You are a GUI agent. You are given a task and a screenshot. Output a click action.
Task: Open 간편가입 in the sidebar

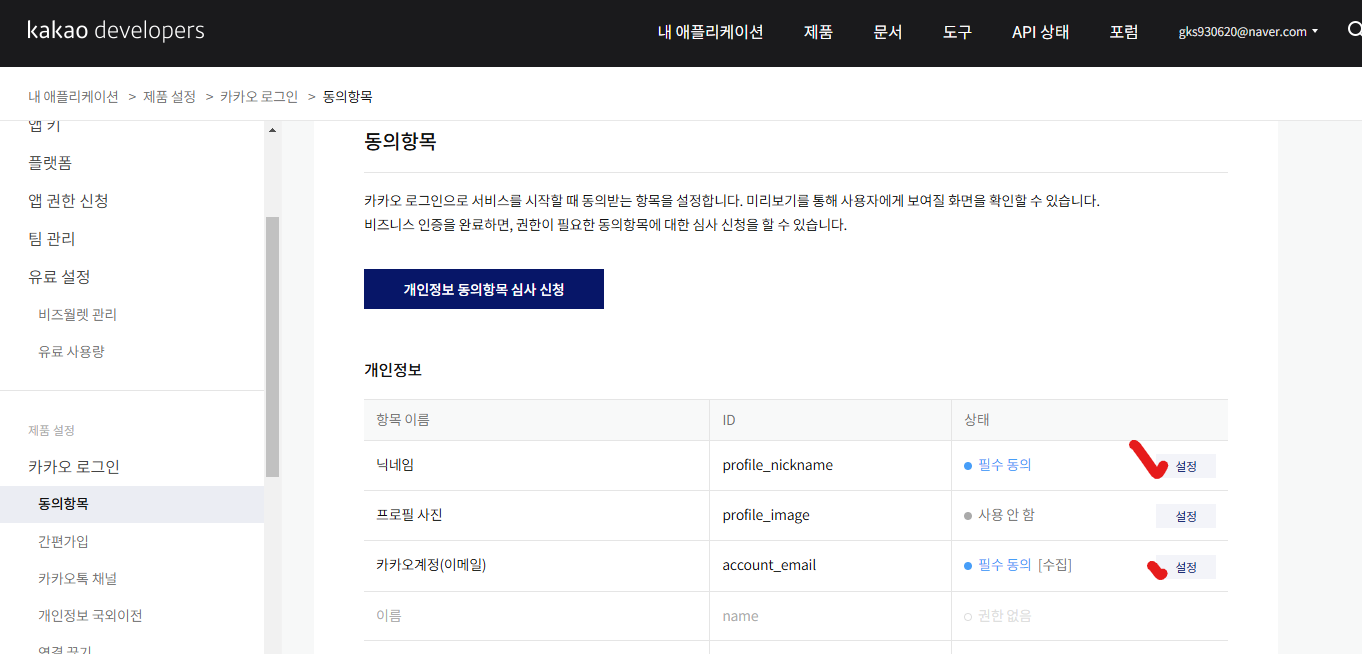coord(63,541)
